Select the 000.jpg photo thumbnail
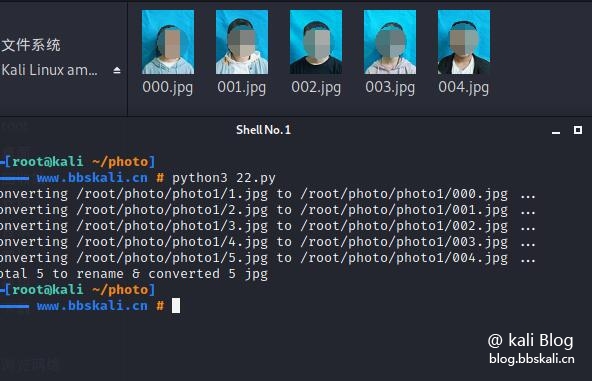Screen dimensions: 592x381 click(168, 42)
